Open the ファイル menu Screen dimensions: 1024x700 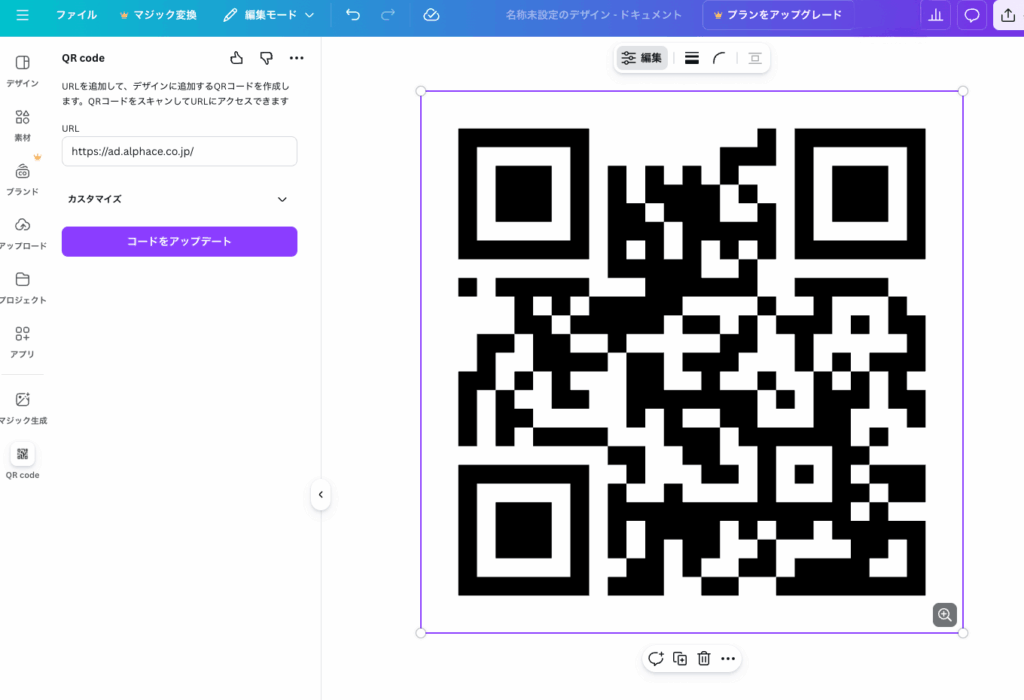point(76,15)
